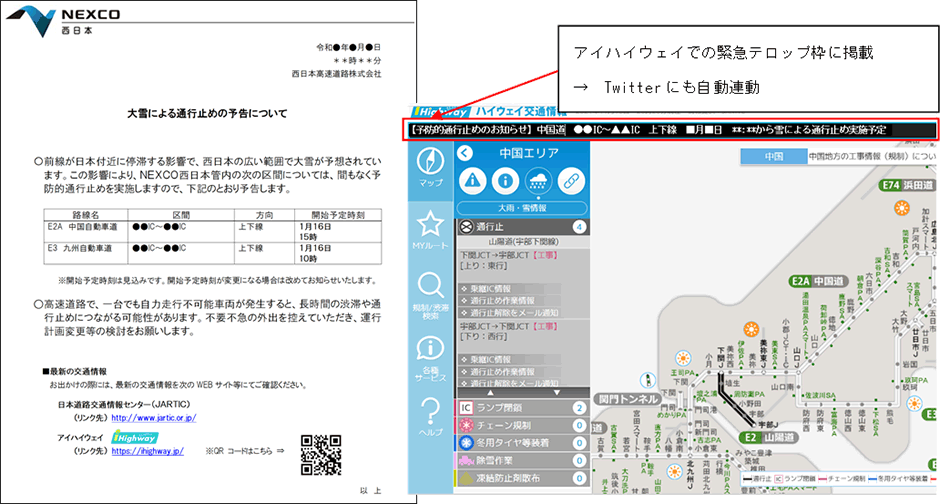Click the 凍結防止剤散布 triangle icon
This screenshot has width=940, height=504.
466,478
